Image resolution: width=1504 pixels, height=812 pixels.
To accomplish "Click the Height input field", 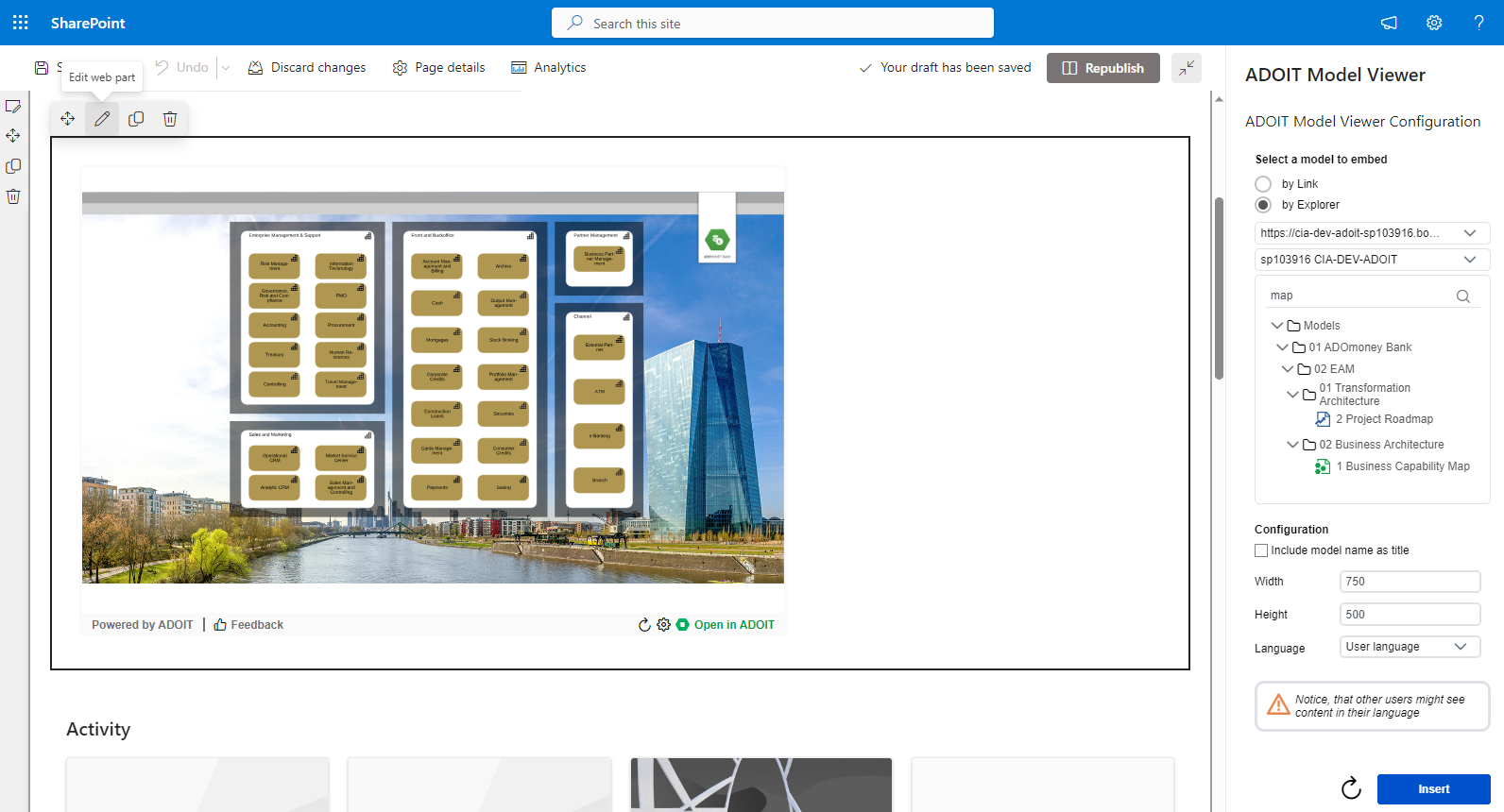I will pos(1410,615).
